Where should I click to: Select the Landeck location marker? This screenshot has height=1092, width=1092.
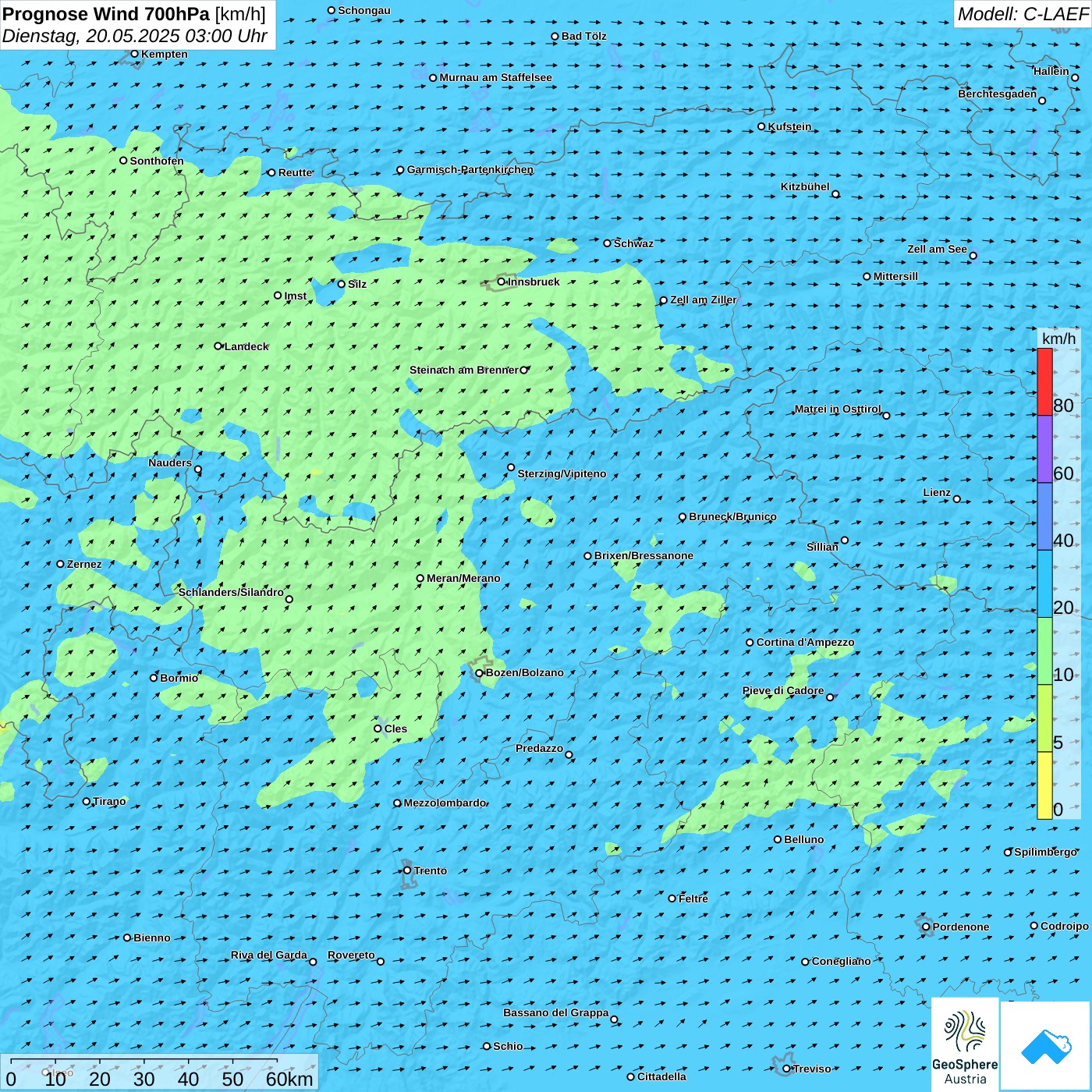point(218,346)
